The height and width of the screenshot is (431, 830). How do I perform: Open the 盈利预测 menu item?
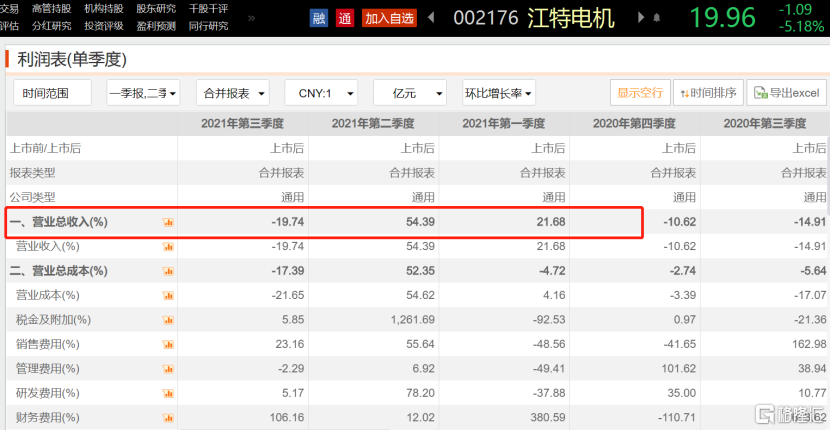(154, 26)
